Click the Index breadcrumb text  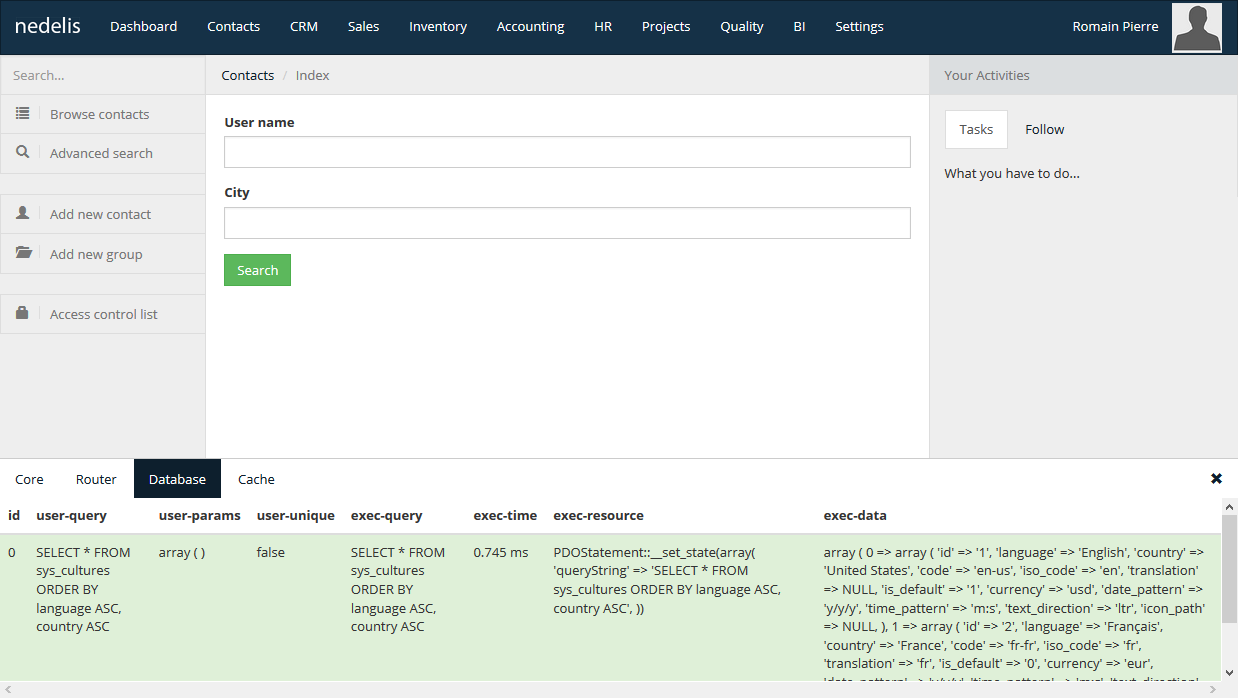[x=312, y=75]
